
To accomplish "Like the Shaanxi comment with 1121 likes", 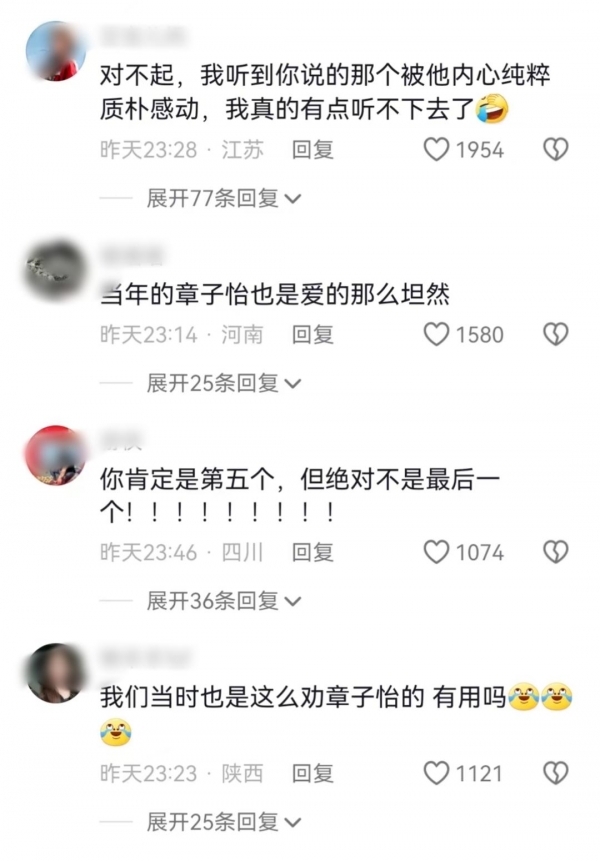I will point(436,774).
